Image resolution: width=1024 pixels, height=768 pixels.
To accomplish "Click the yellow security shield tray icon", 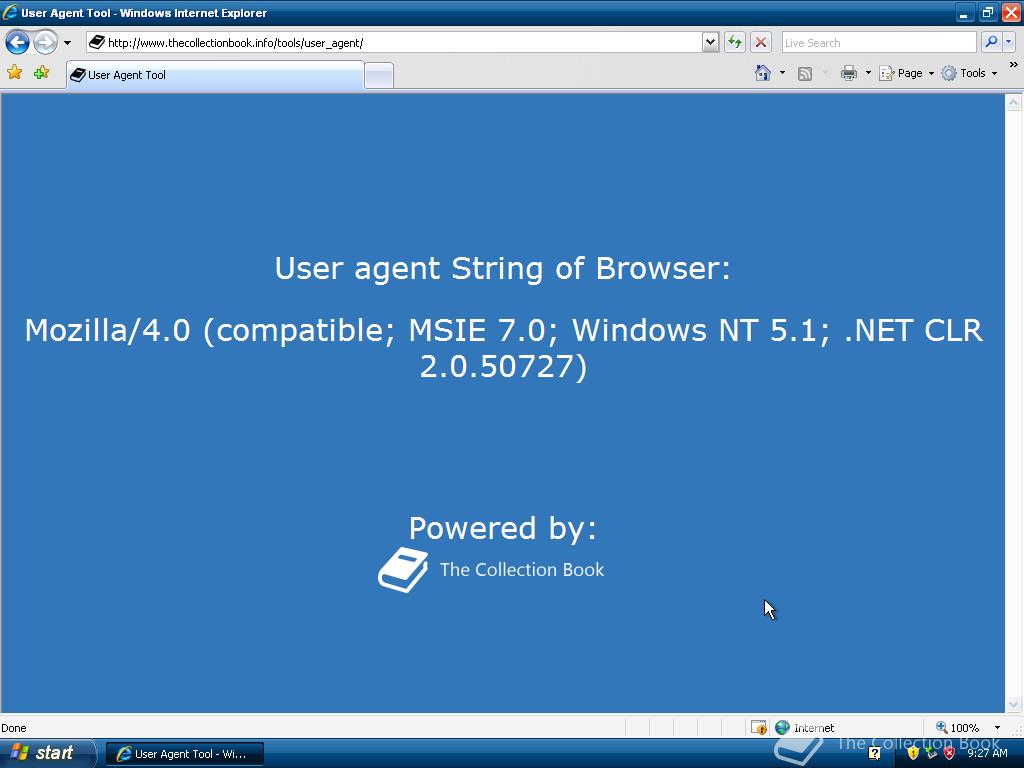I will pos(913,754).
